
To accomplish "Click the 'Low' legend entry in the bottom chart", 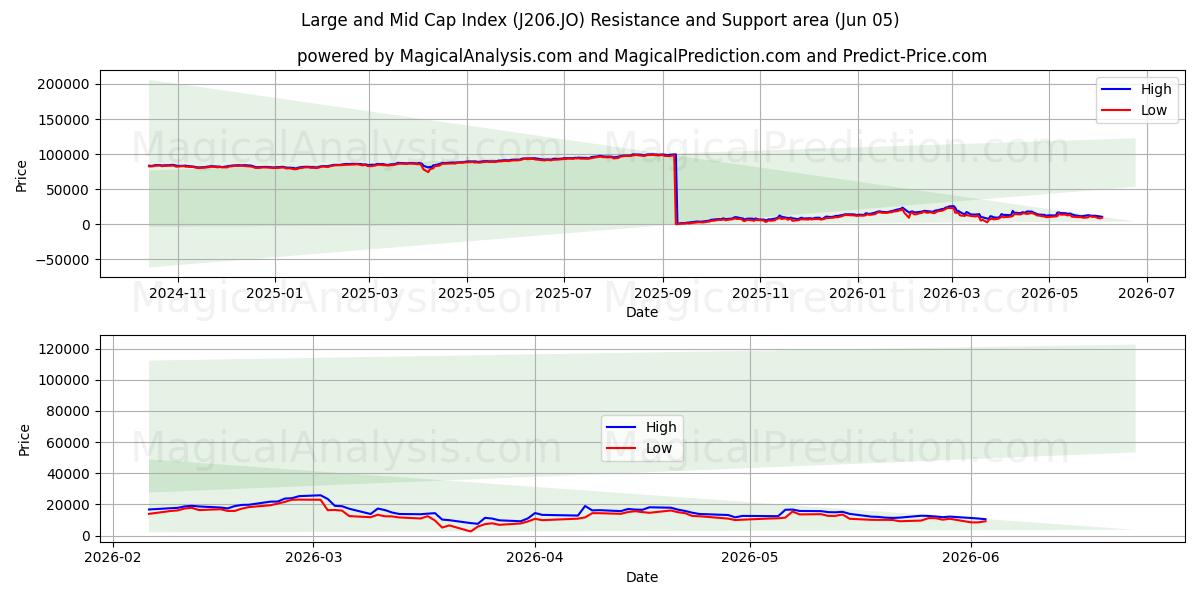I will click(659, 448).
